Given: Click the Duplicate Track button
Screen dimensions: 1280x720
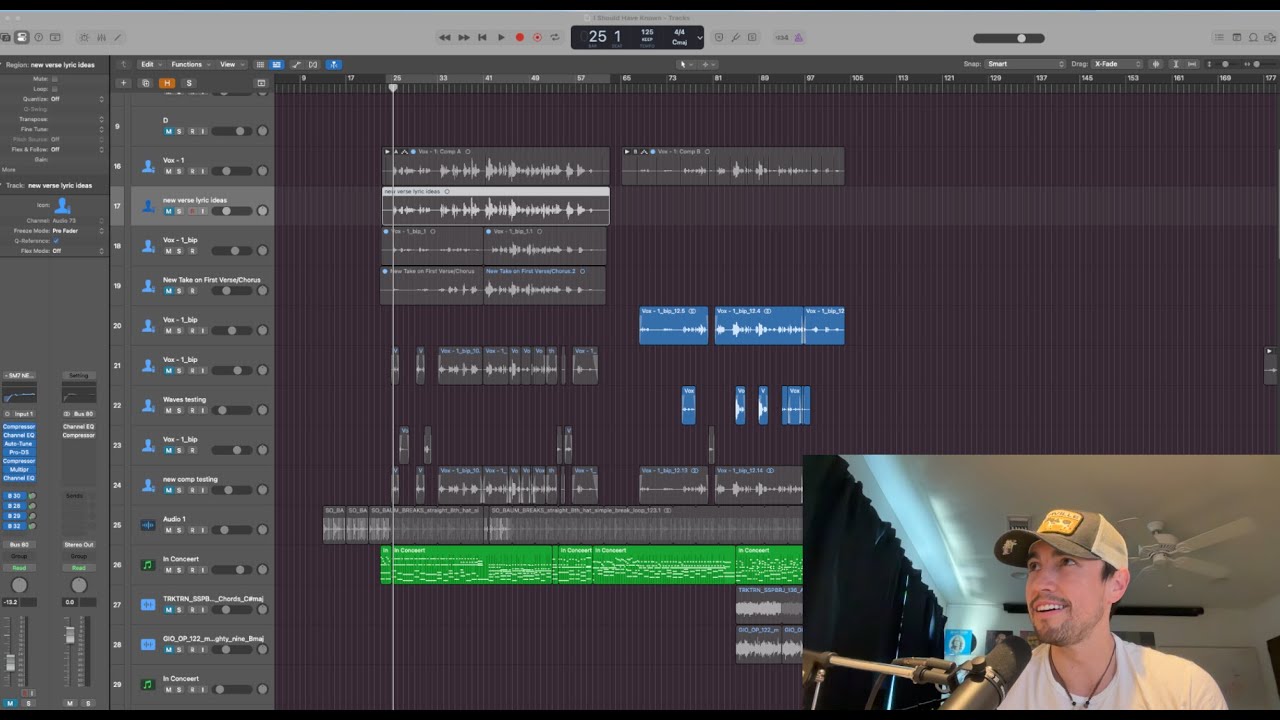Looking at the screenshot, I should 145,83.
